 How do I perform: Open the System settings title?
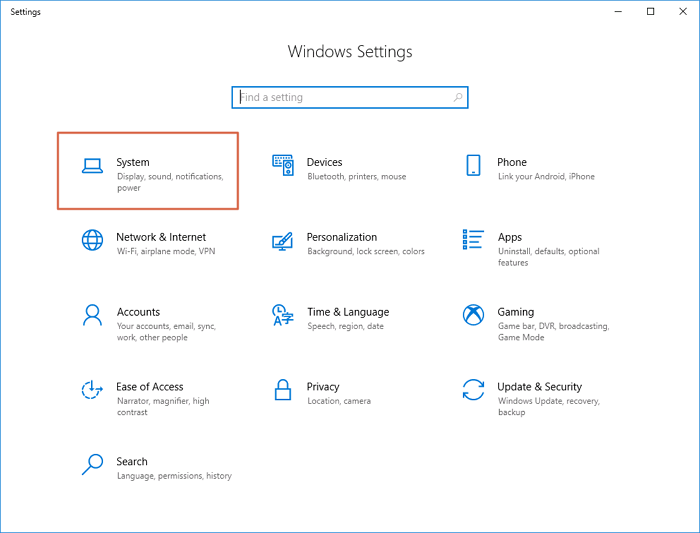coord(133,162)
